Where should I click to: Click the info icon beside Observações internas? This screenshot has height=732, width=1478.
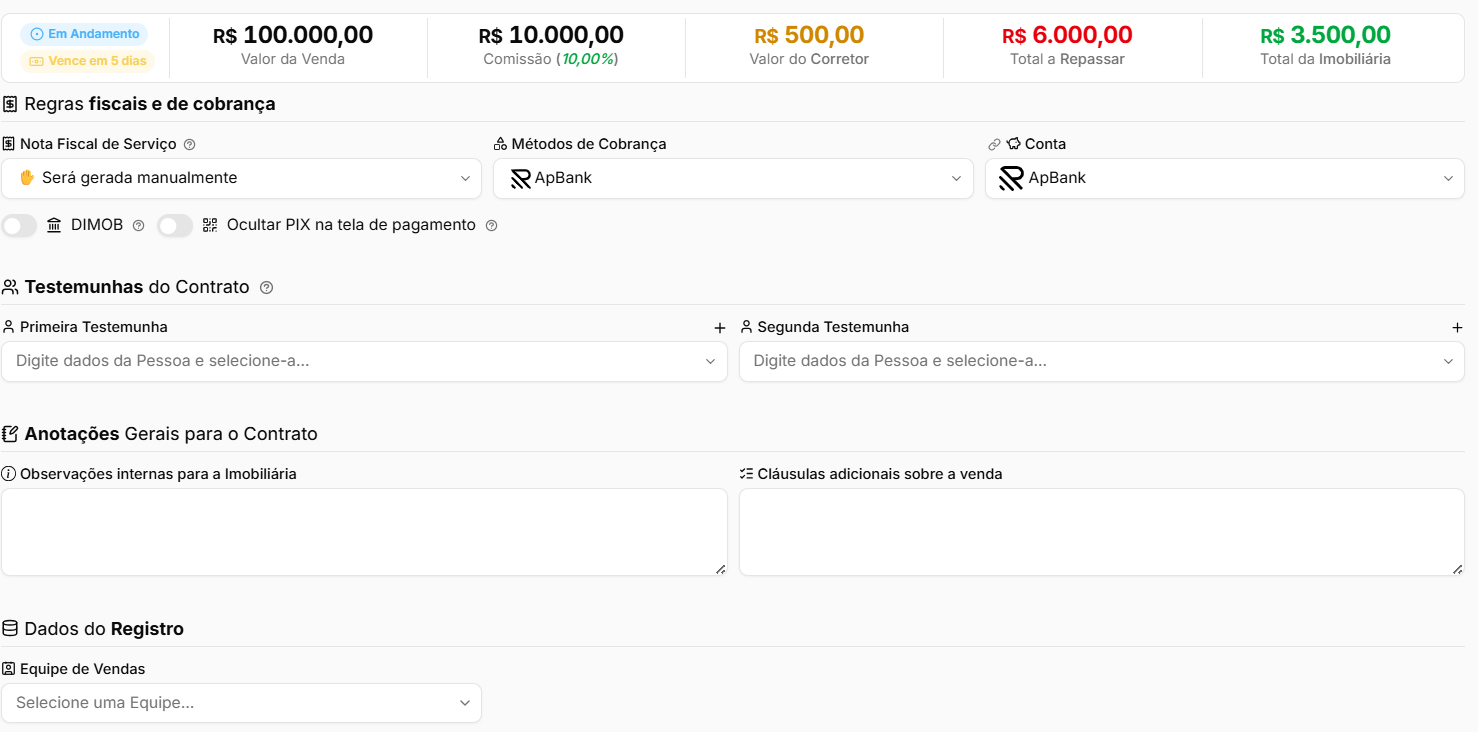coord(9,474)
